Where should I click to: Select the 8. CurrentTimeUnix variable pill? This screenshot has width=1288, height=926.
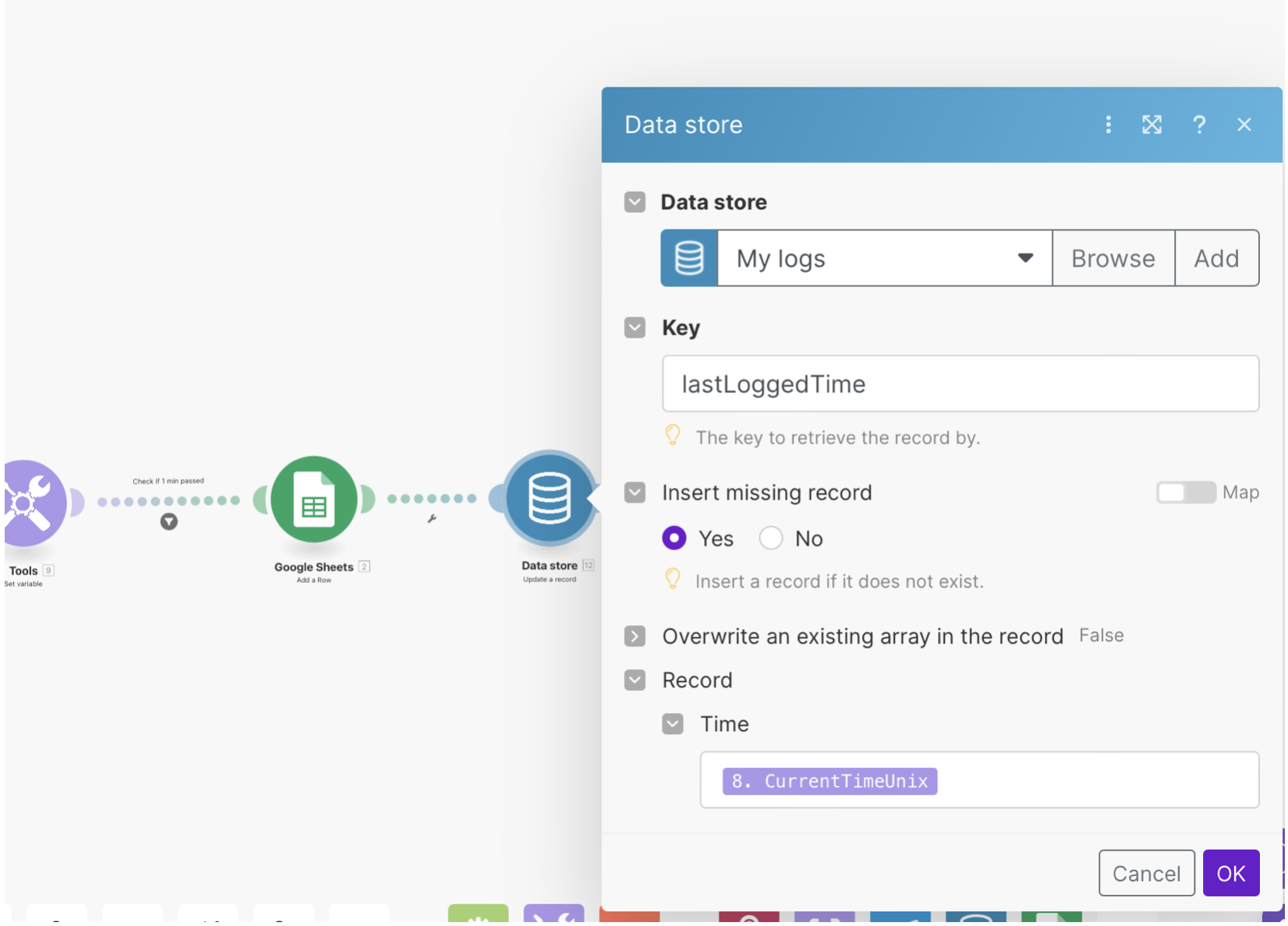pos(830,781)
